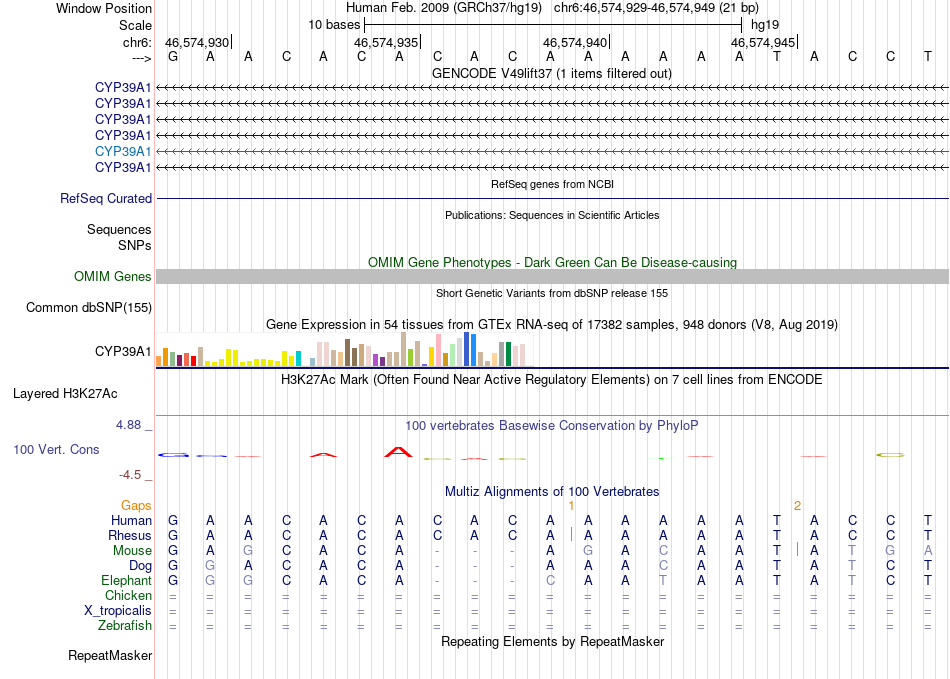This screenshot has height=679, width=950.
Task: Click the orange Gaps label
Action: (x=136, y=506)
